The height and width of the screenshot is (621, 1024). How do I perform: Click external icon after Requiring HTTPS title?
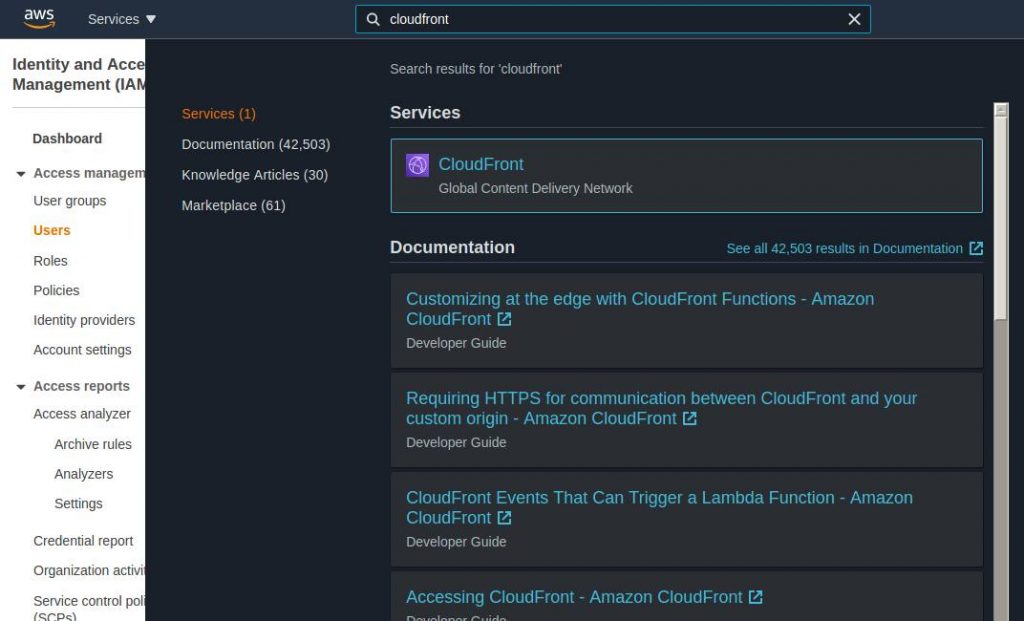690,419
